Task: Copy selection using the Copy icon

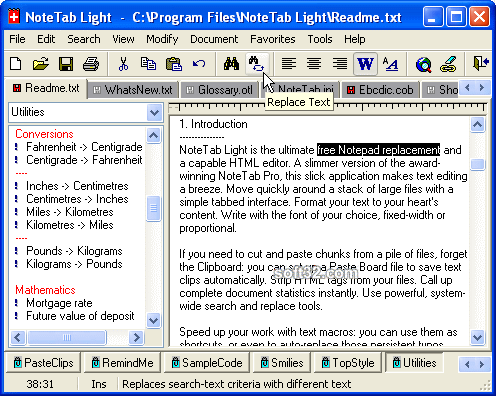Action: click(148, 63)
